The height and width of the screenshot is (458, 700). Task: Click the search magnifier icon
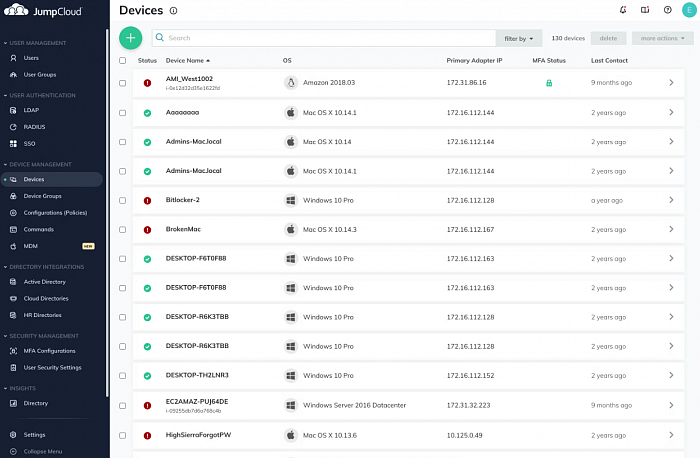pyautogui.click(x=160, y=37)
